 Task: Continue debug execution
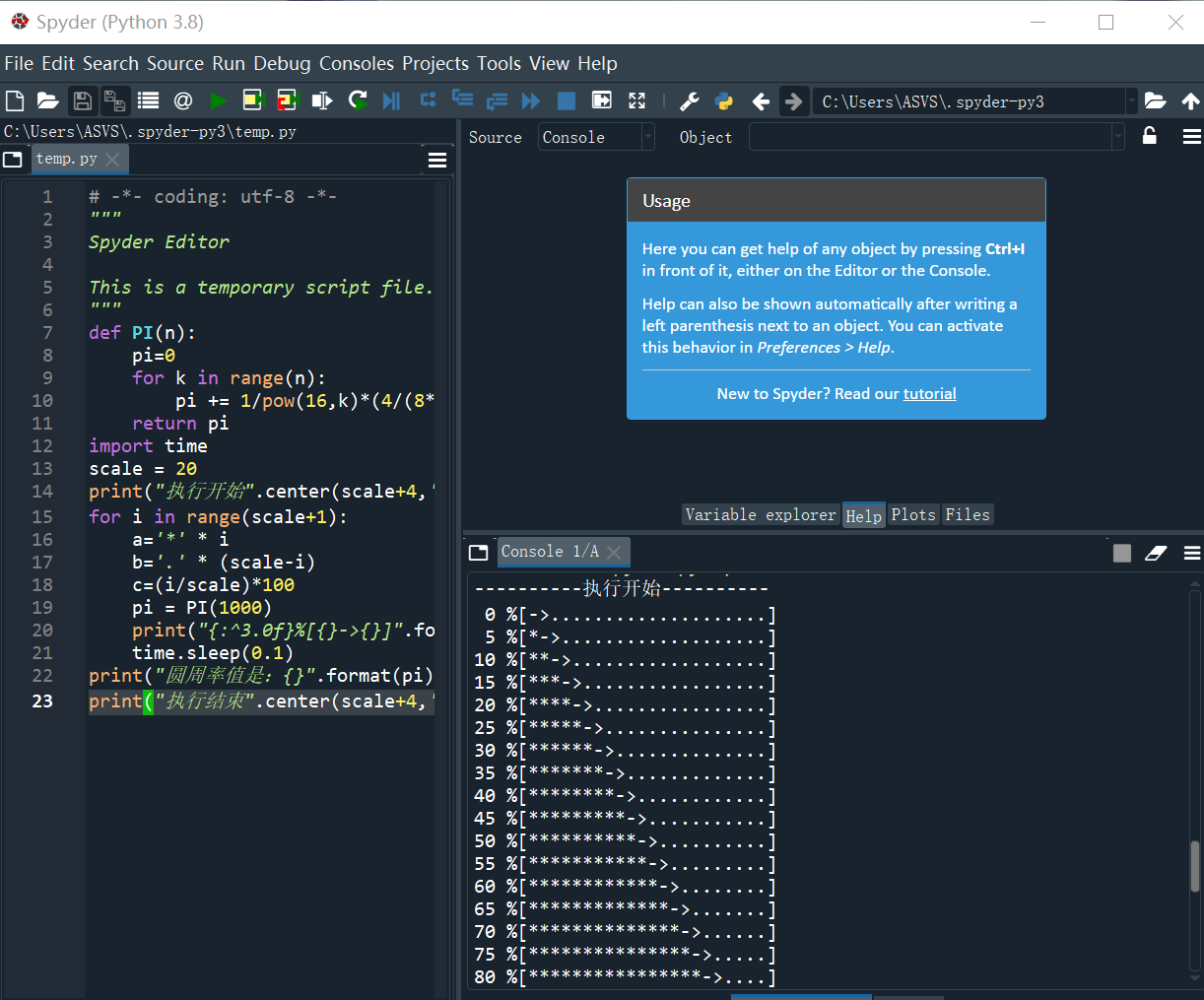click(531, 100)
